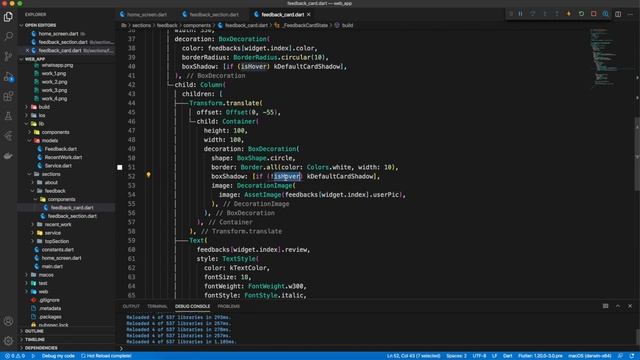Open Run and Debug view

pyautogui.click(x=8, y=76)
